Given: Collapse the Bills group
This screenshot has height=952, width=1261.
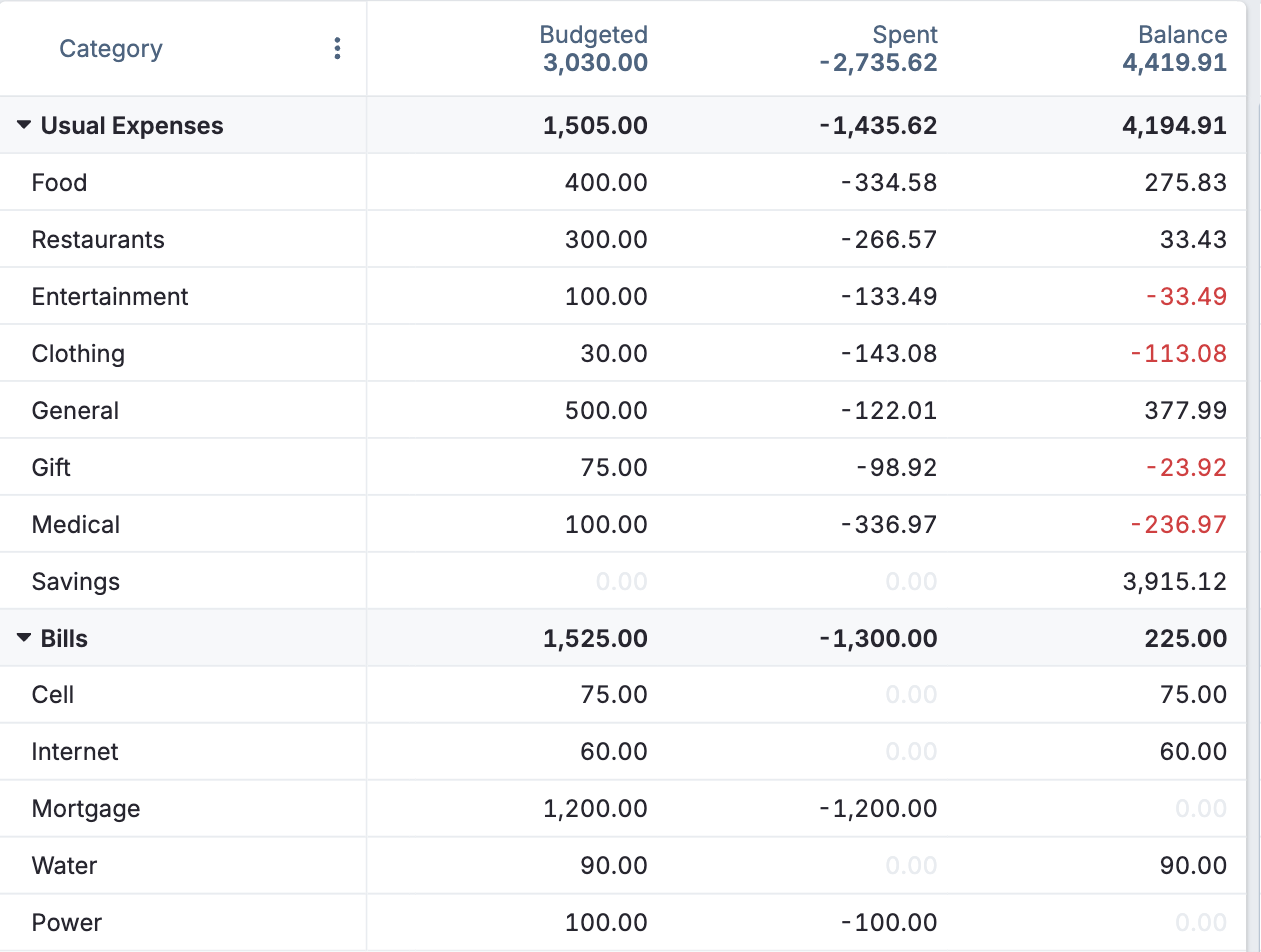Looking at the screenshot, I should [25, 639].
